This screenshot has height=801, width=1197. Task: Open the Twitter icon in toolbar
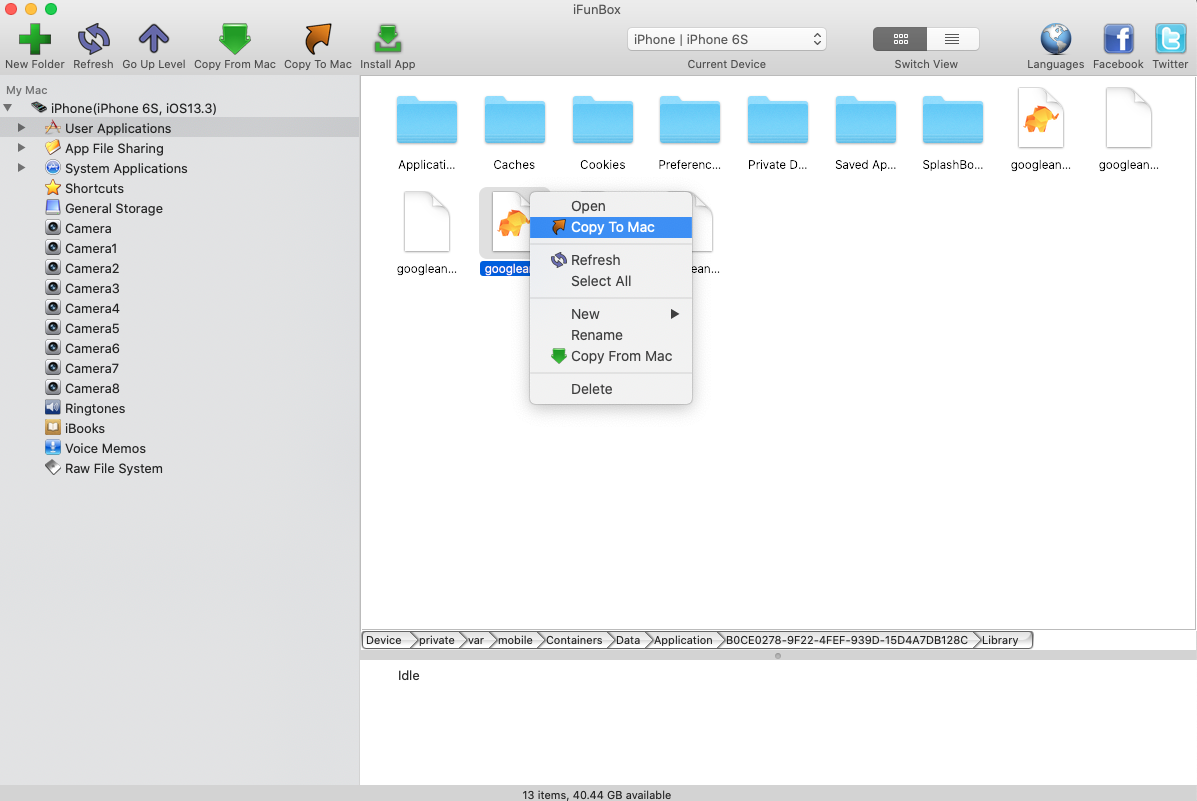[1170, 39]
